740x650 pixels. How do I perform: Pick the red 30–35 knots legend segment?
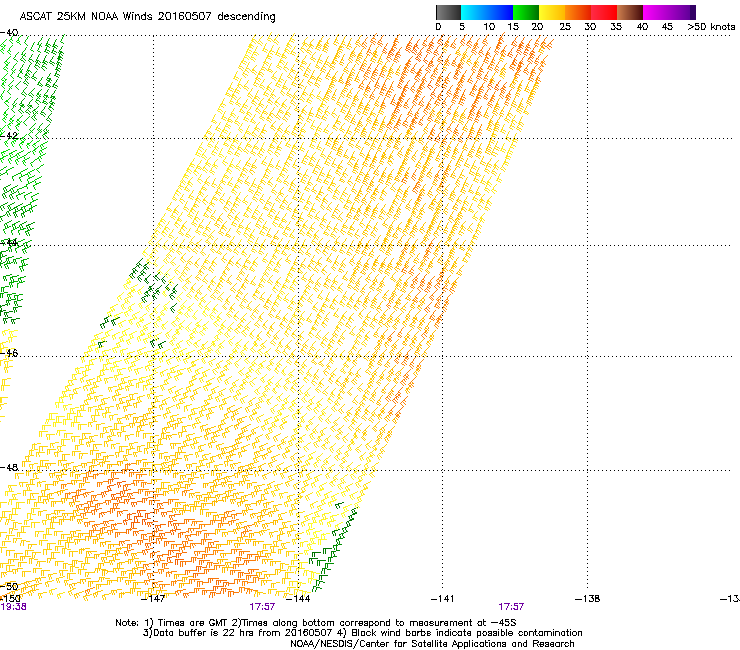coord(604,12)
